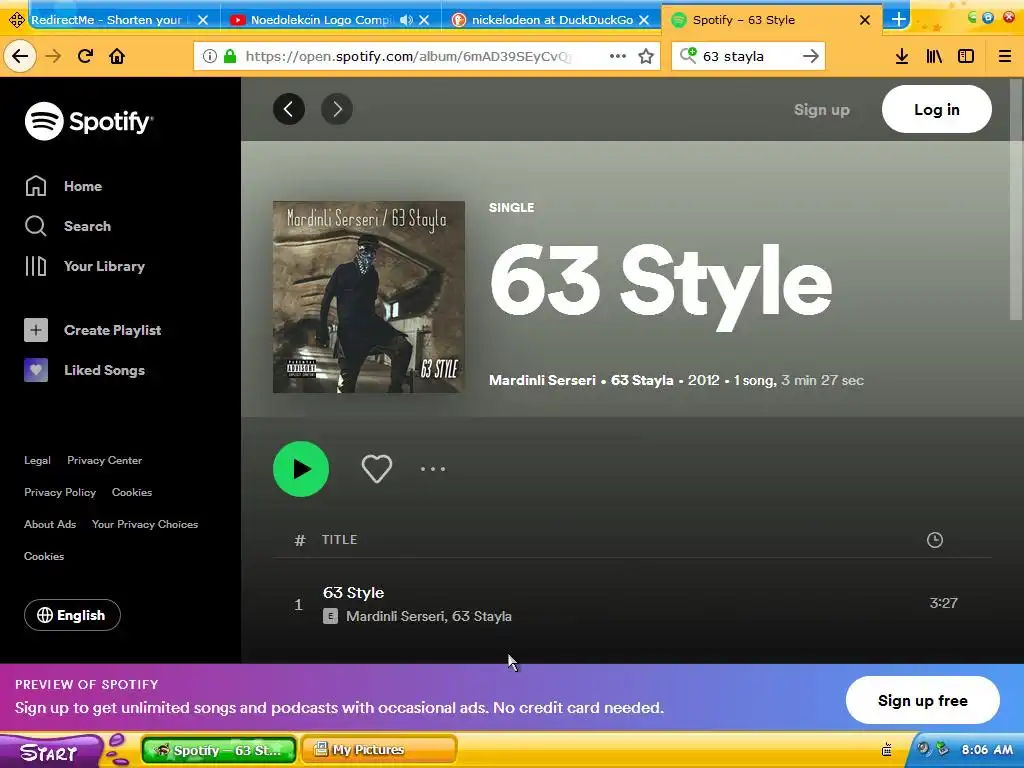1024x768 pixels.
Task: Click the track duration 3:27
Action: click(944, 603)
